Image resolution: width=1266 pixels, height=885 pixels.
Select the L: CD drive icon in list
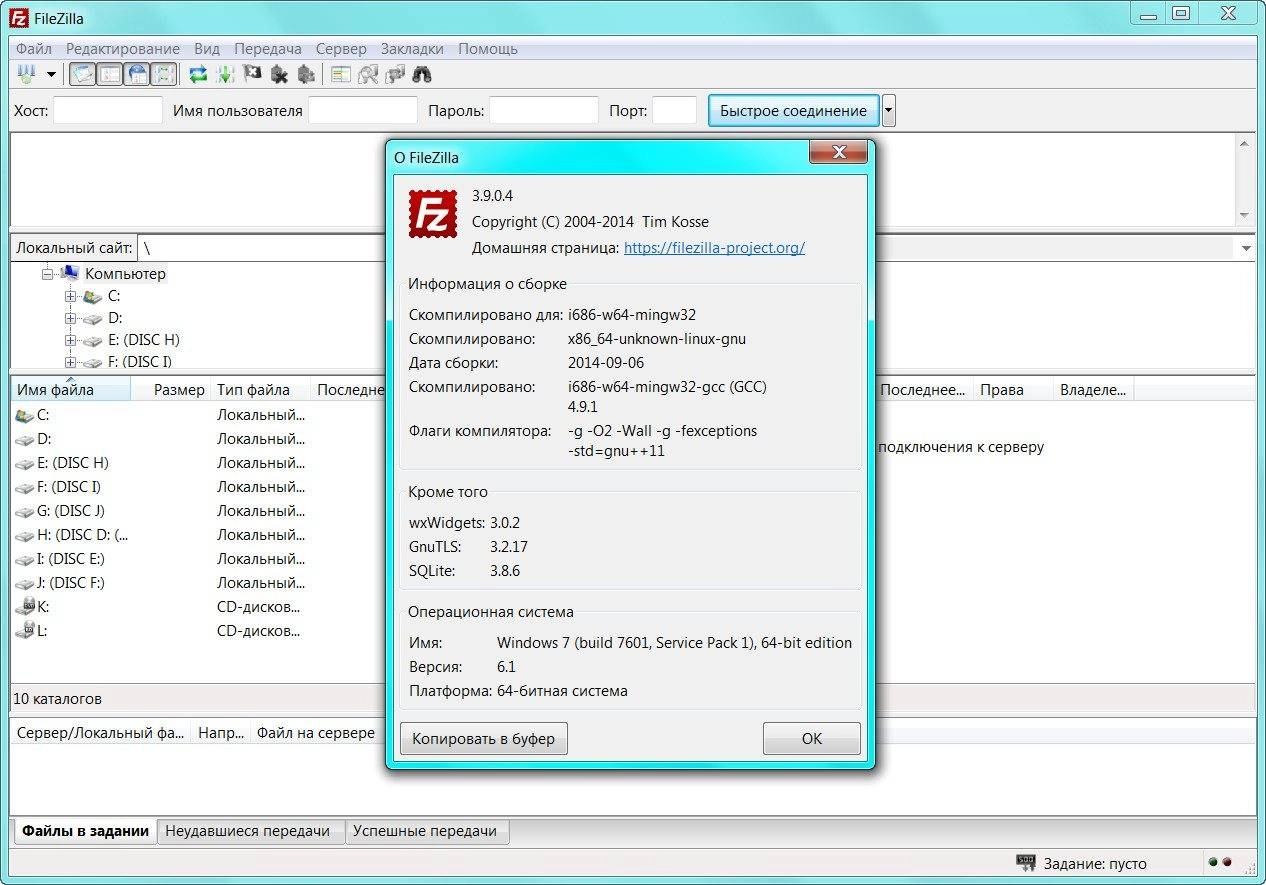click(25, 631)
